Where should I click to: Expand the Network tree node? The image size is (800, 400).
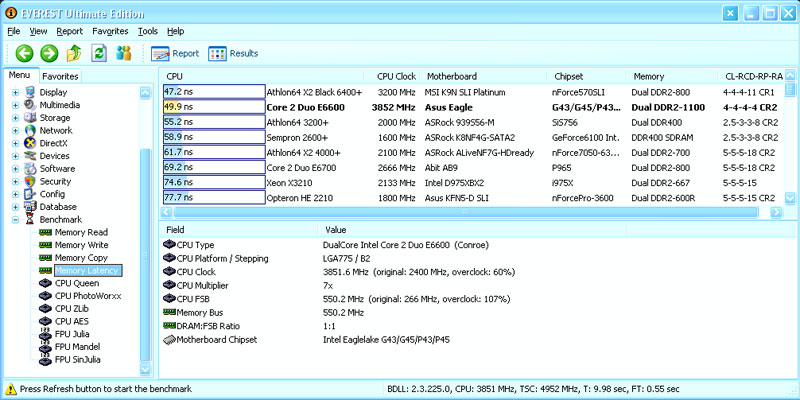(15, 131)
